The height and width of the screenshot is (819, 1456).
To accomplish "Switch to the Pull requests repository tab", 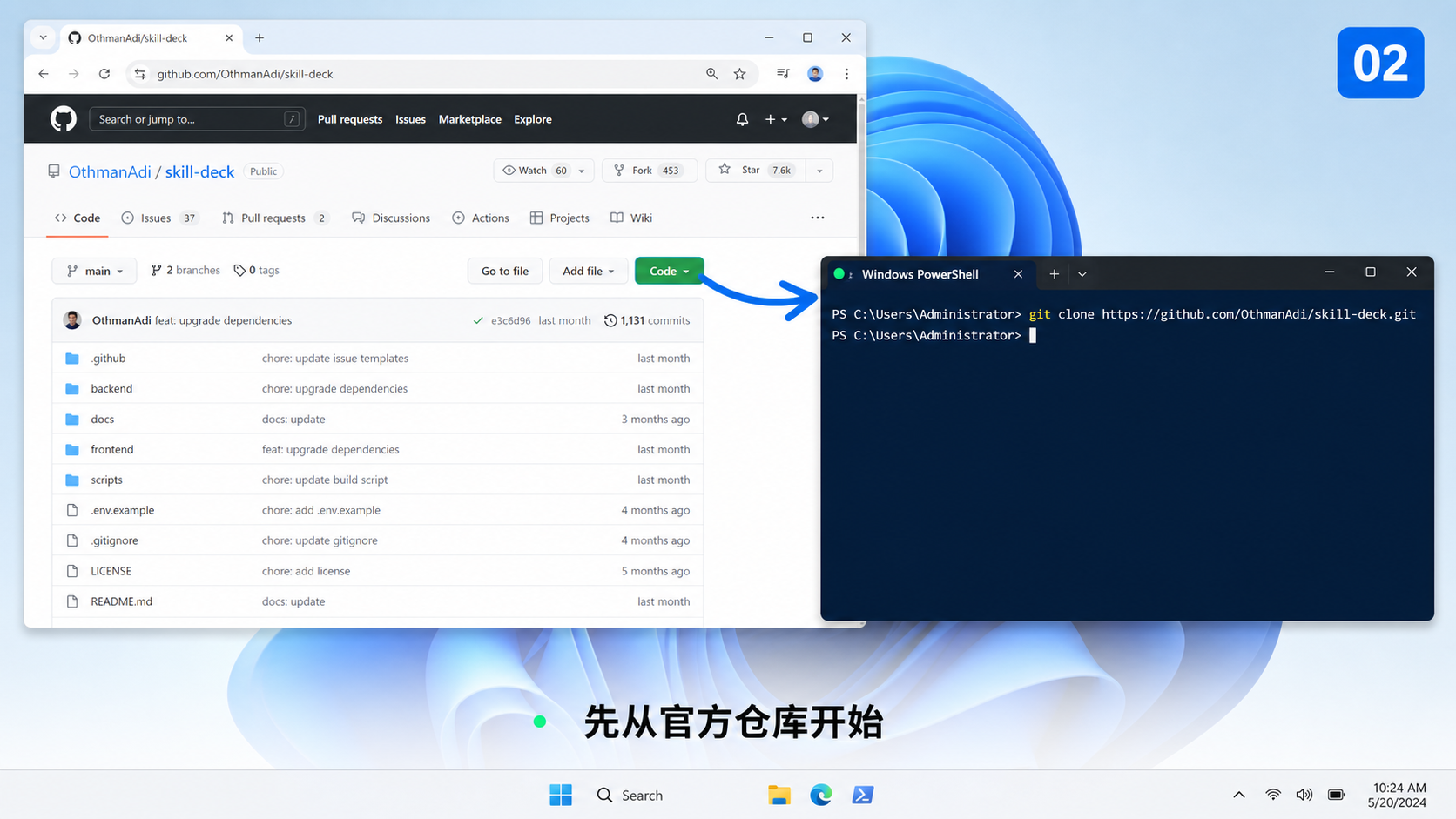I will tap(276, 218).
